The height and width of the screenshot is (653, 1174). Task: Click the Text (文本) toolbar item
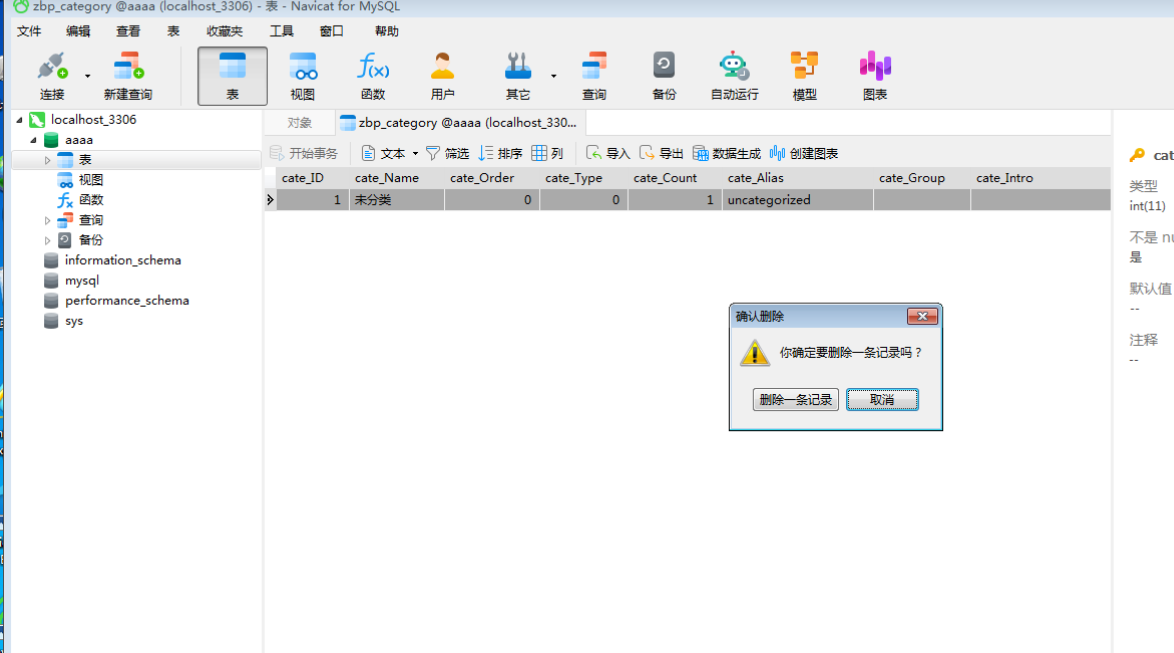383,154
